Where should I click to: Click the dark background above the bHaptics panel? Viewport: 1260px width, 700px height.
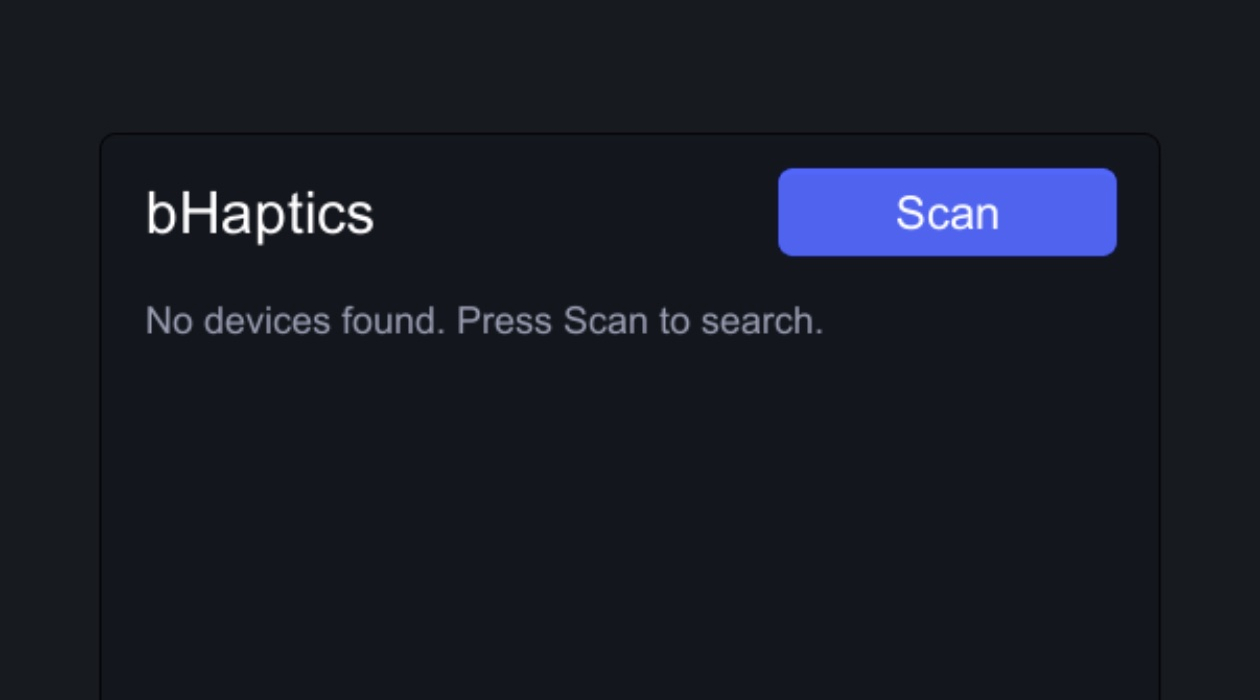tap(630, 65)
